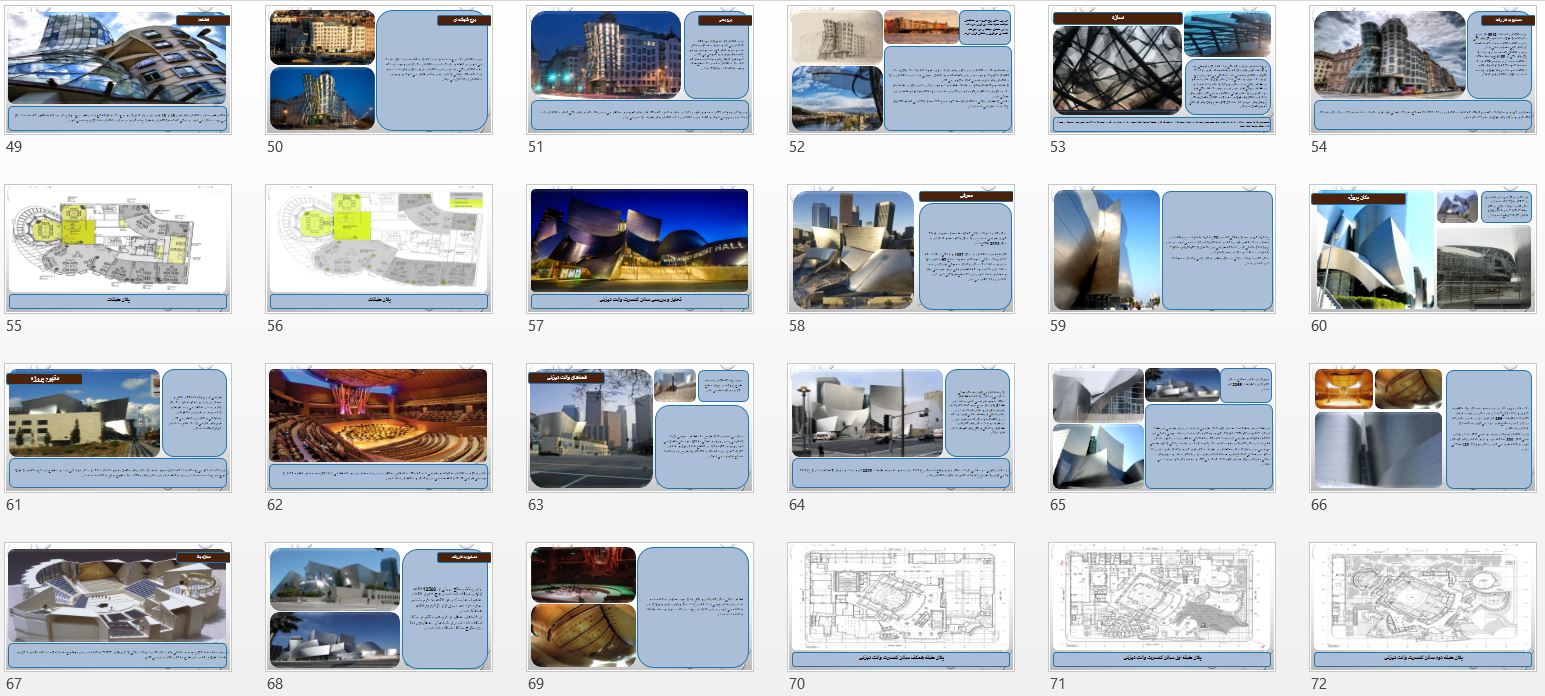Select slide 70 architectural plan drawing
The width and height of the screenshot is (1545, 696).
(901, 607)
